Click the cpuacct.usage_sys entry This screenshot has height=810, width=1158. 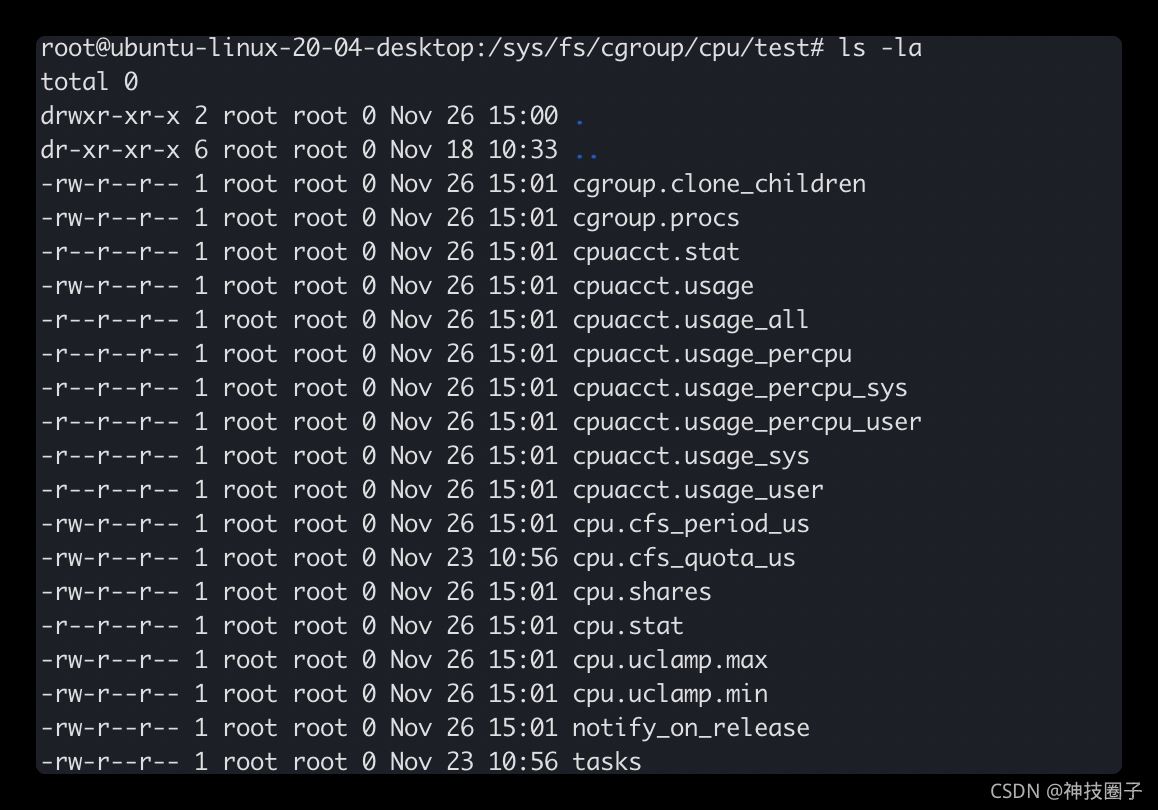[690, 456]
